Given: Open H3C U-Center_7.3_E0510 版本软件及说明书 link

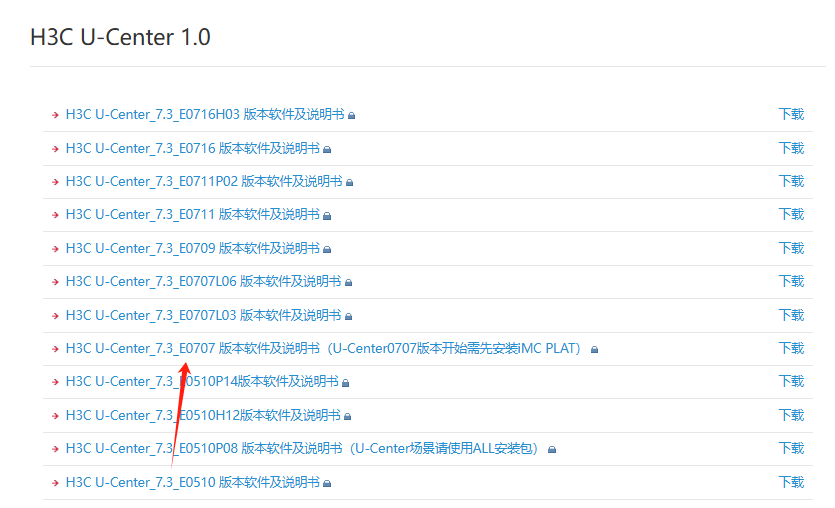Looking at the screenshot, I should click(193, 482).
